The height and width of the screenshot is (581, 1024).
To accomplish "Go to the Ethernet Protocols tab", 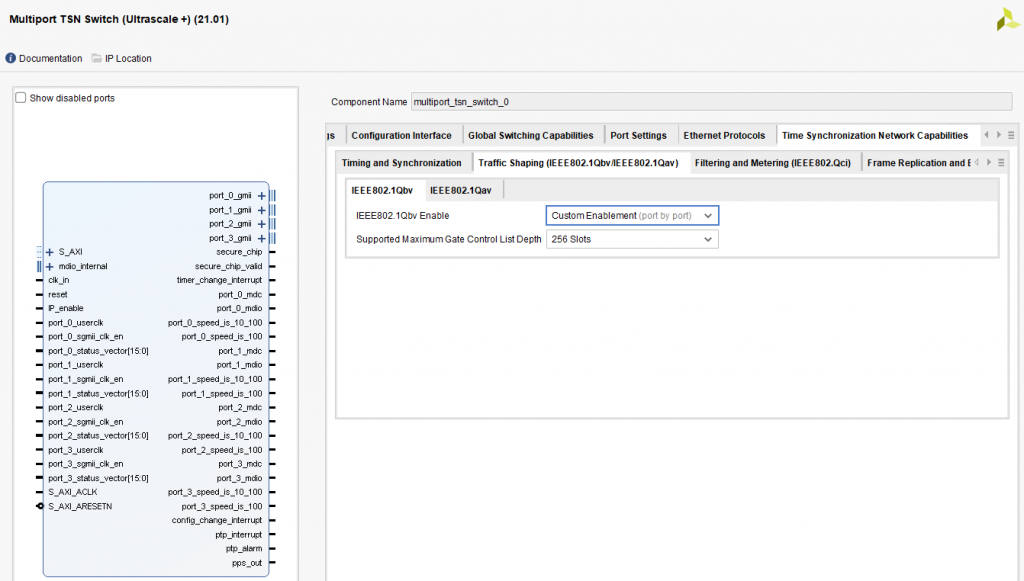I will (724, 135).
